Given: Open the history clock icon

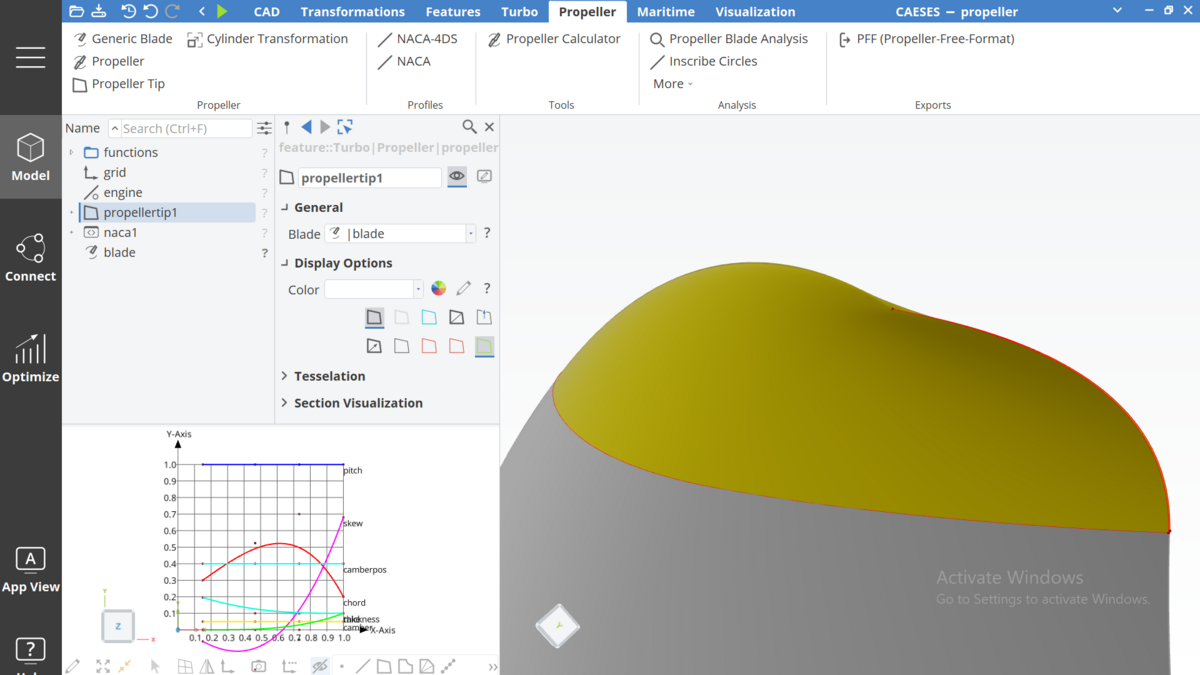Looking at the screenshot, I should (129, 11).
